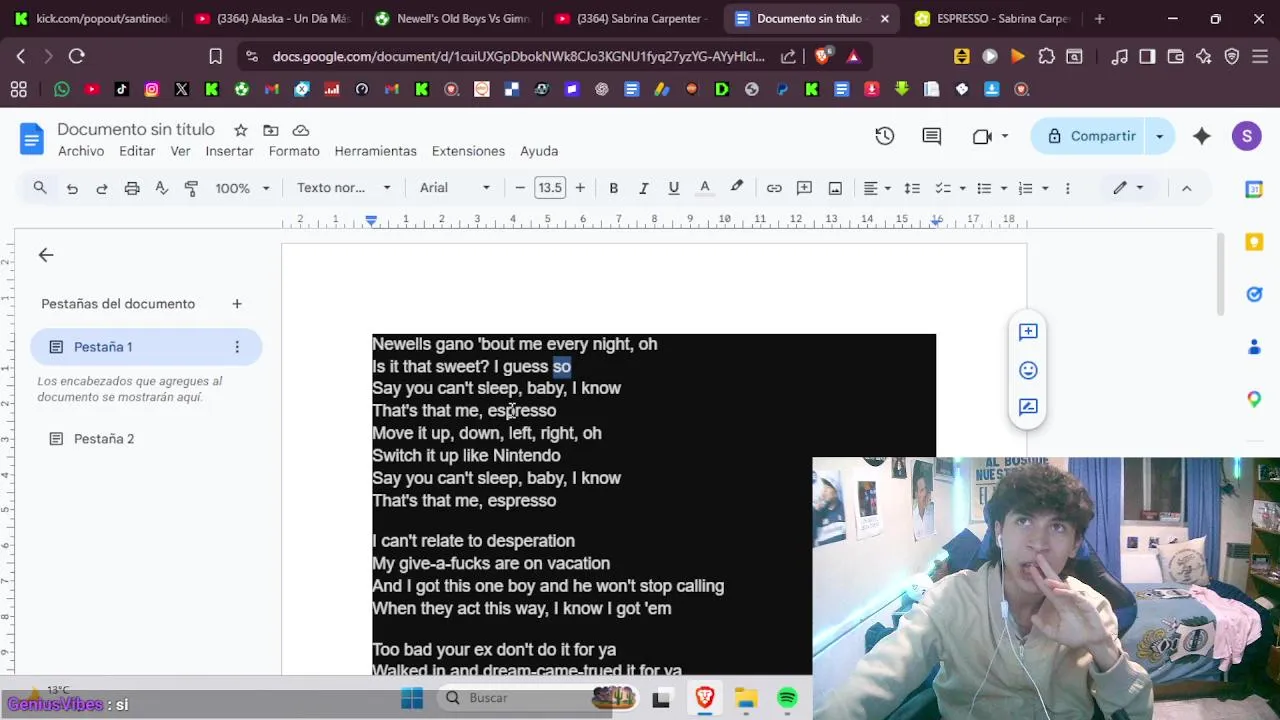The image size is (1280, 720).
Task: Open the Compartir dropdown arrow
Action: pyautogui.click(x=1160, y=136)
